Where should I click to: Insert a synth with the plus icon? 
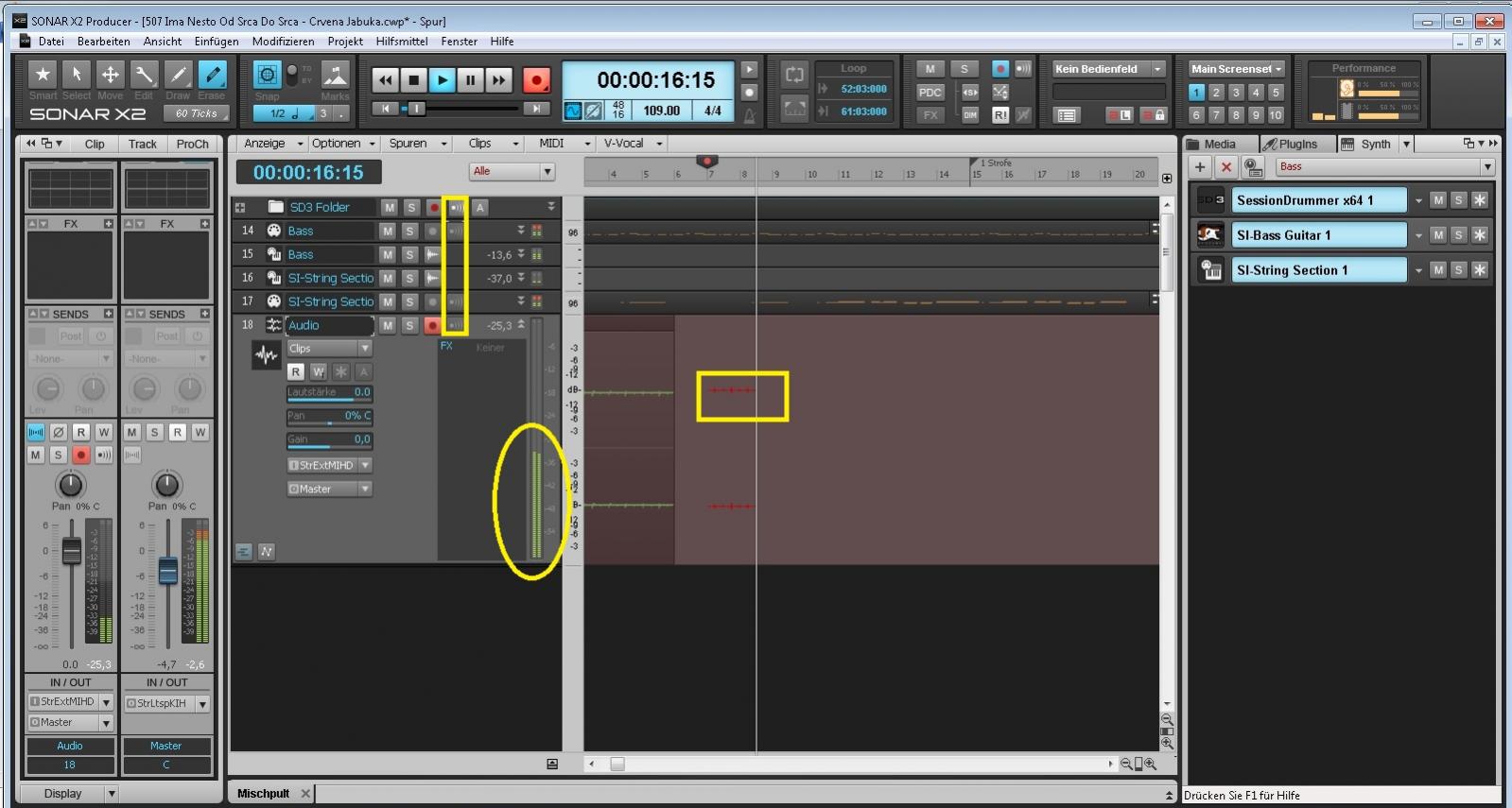pyautogui.click(x=1200, y=167)
